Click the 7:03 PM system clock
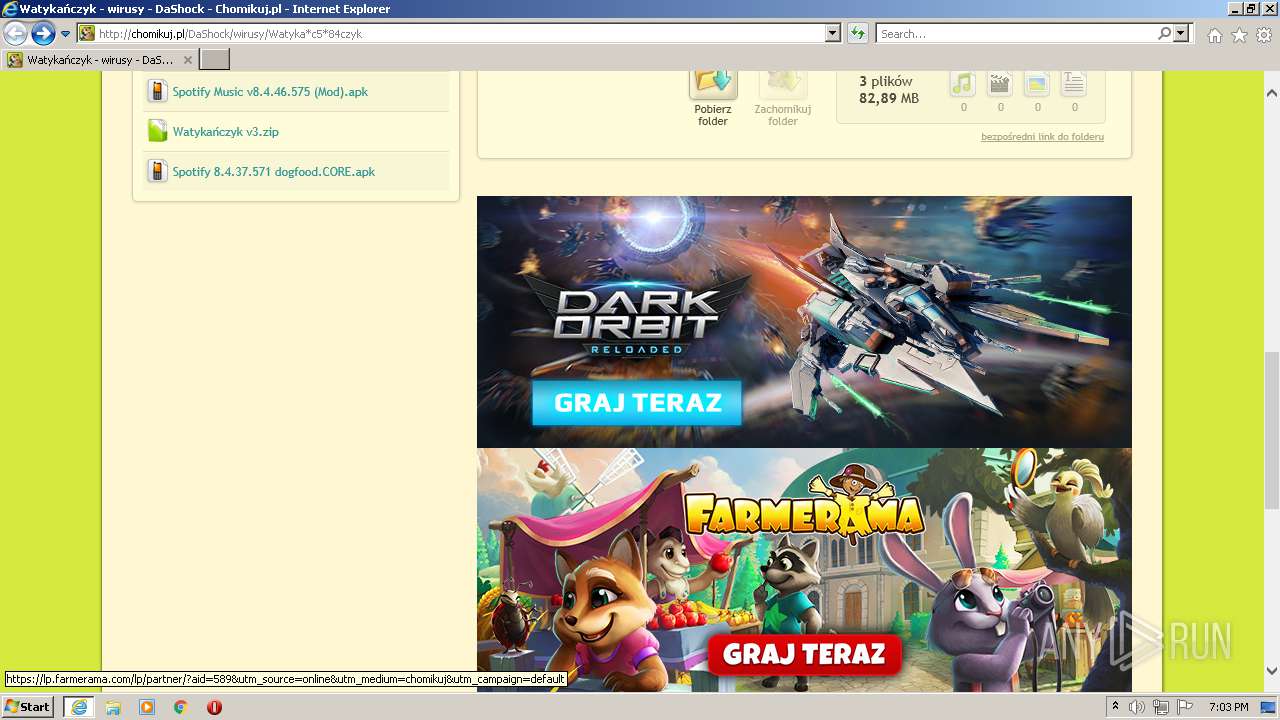1280x720 pixels. [x=1228, y=707]
